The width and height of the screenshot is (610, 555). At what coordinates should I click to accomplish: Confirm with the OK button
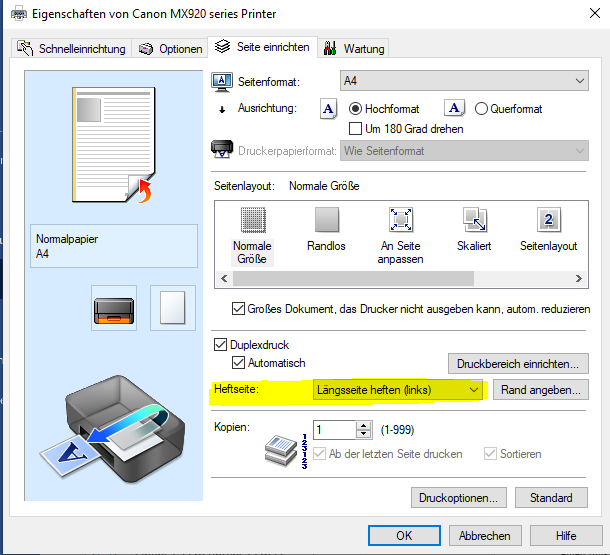point(404,536)
